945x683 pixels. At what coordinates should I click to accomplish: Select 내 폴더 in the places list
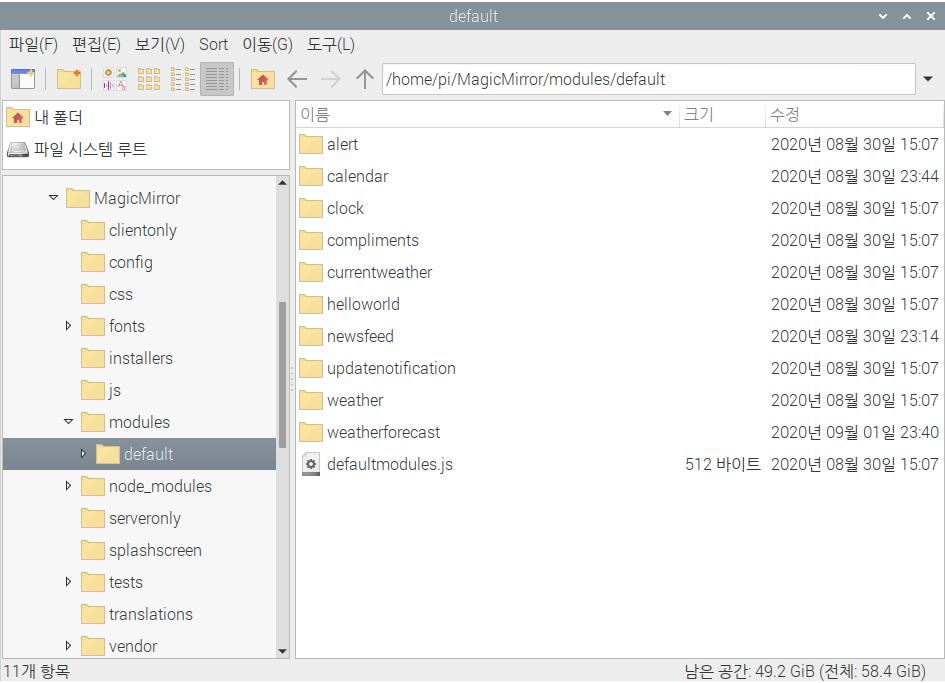click(x=146, y=118)
